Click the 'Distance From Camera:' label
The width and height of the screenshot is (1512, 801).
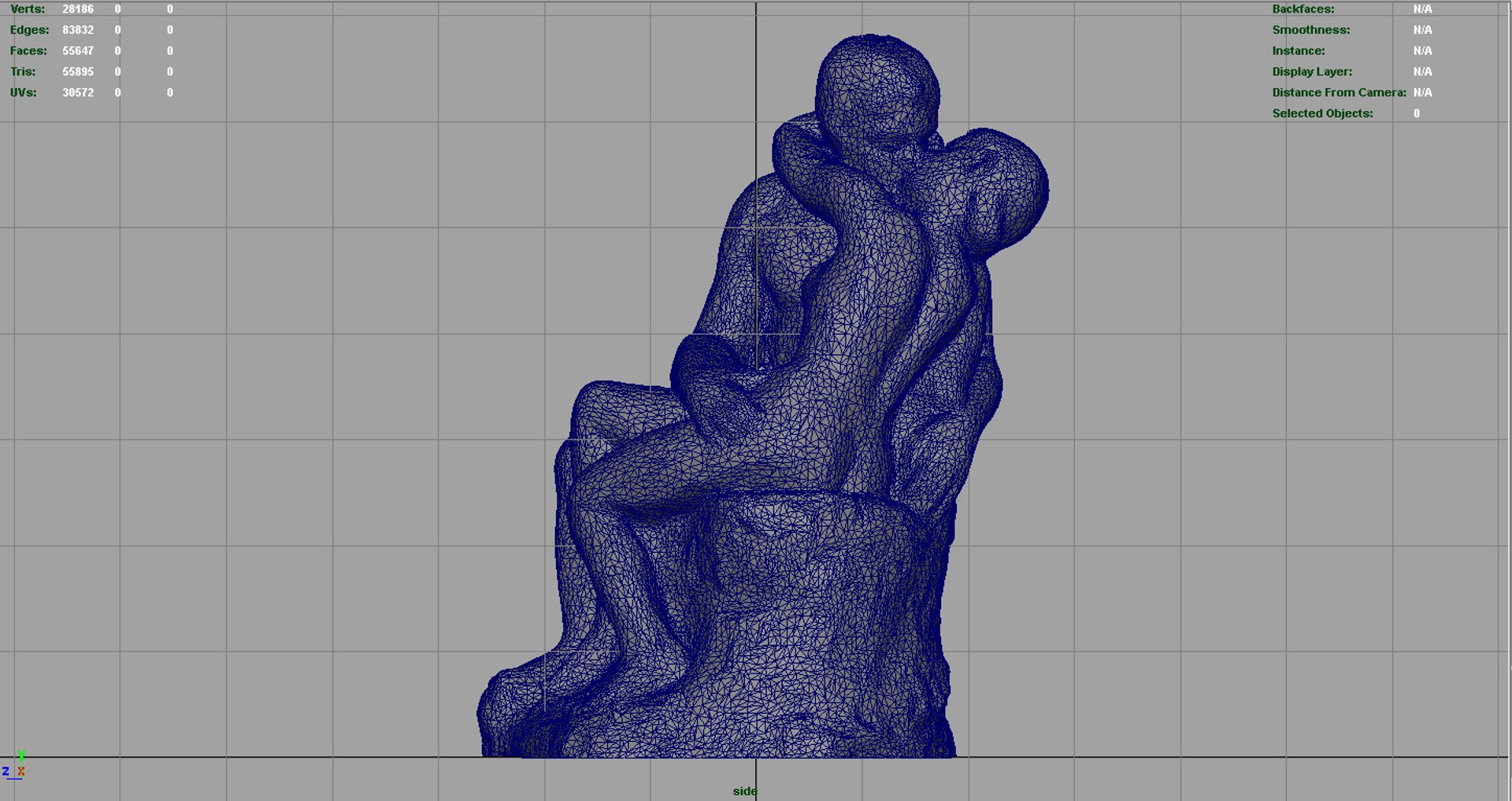coord(1339,93)
